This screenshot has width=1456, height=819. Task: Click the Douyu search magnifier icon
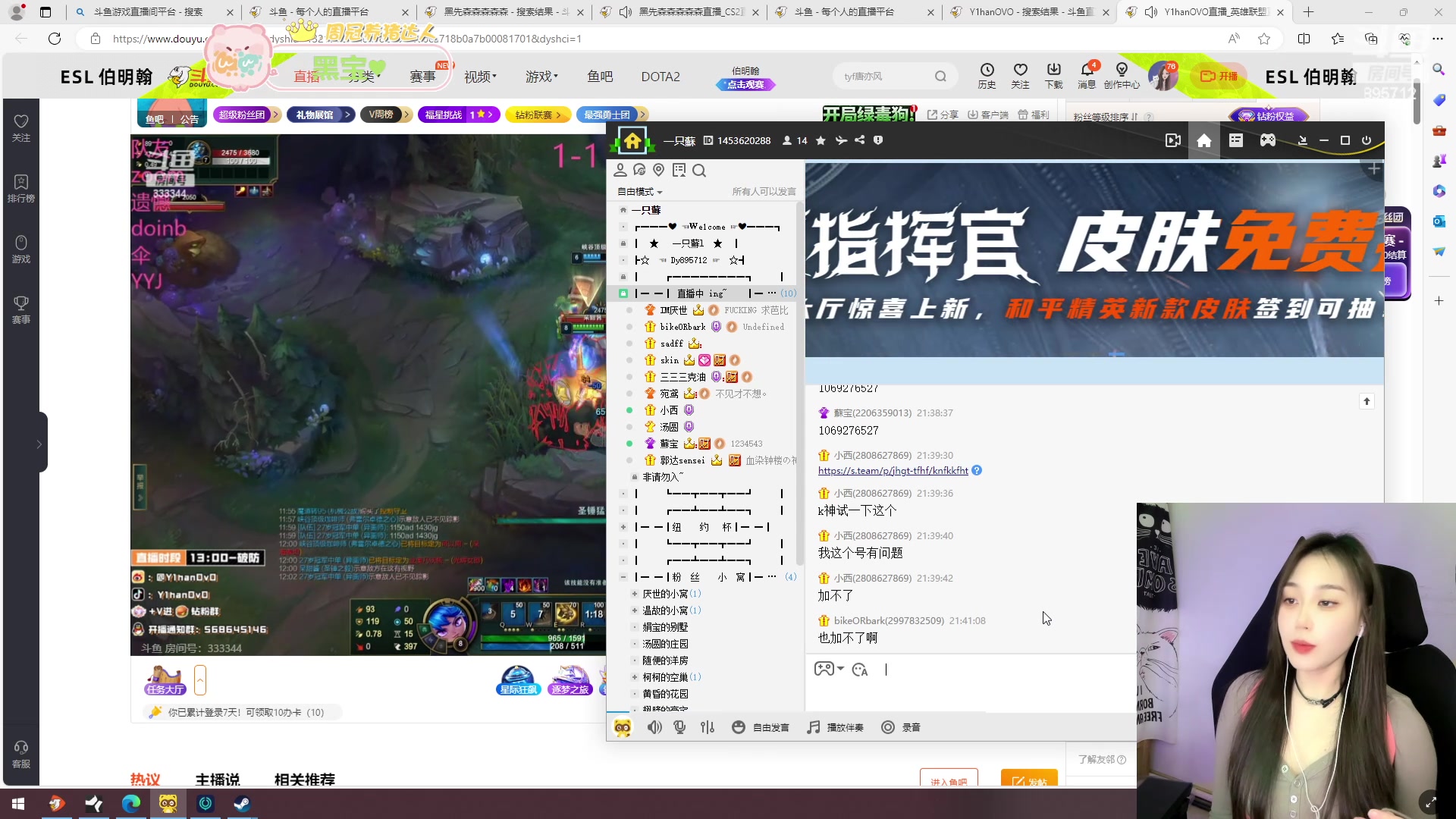940,76
